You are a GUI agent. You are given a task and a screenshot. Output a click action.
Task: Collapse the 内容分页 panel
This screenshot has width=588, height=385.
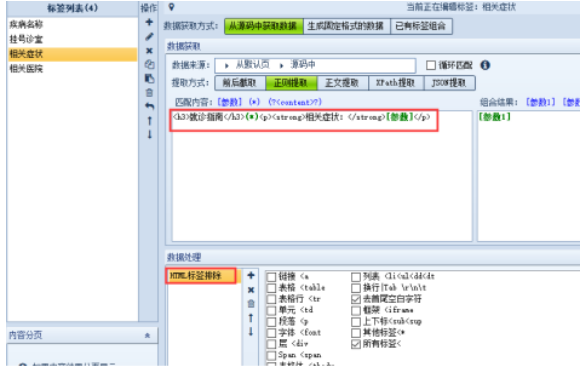147,335
